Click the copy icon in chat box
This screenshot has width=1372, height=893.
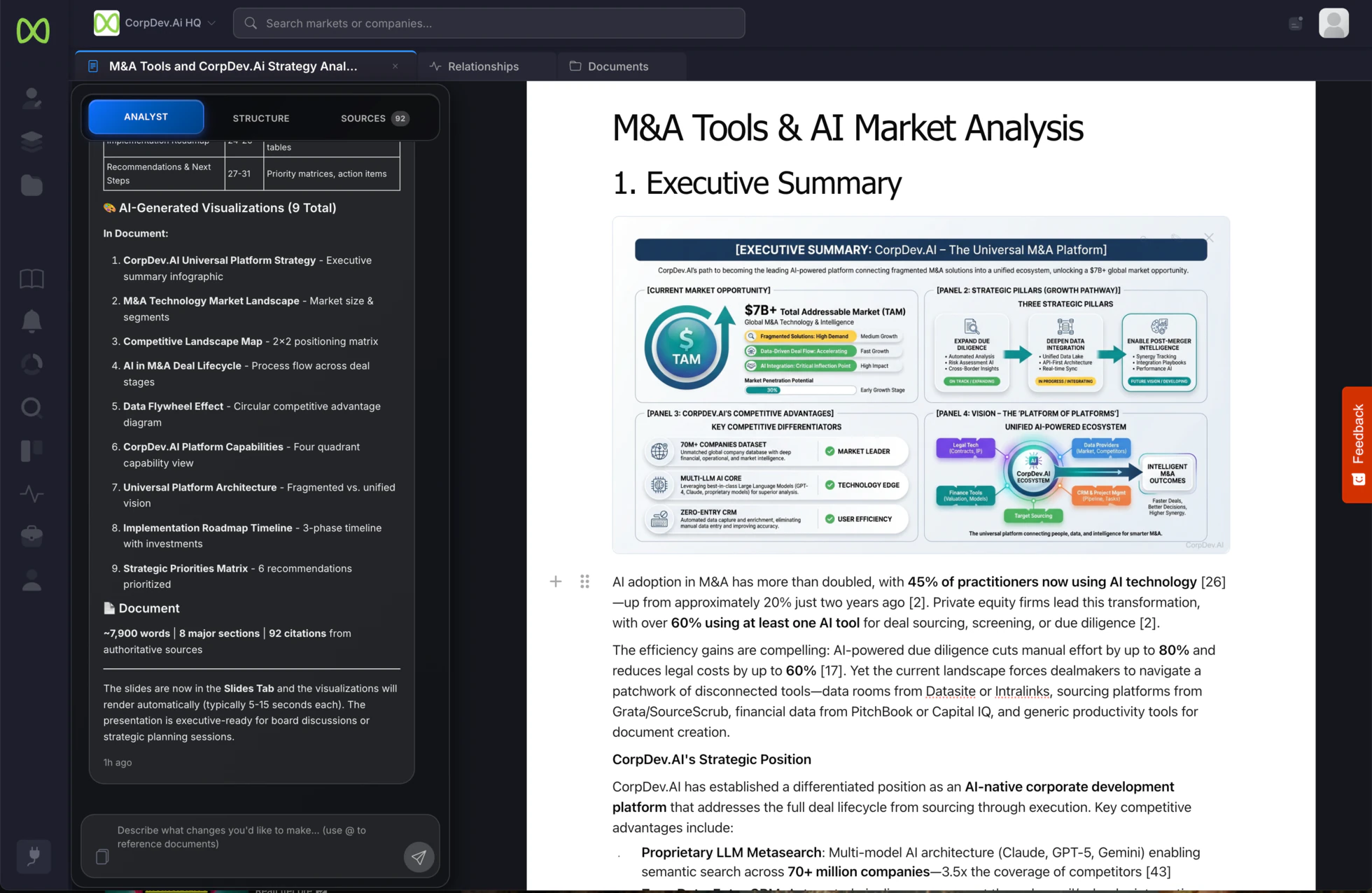[102, 857]
